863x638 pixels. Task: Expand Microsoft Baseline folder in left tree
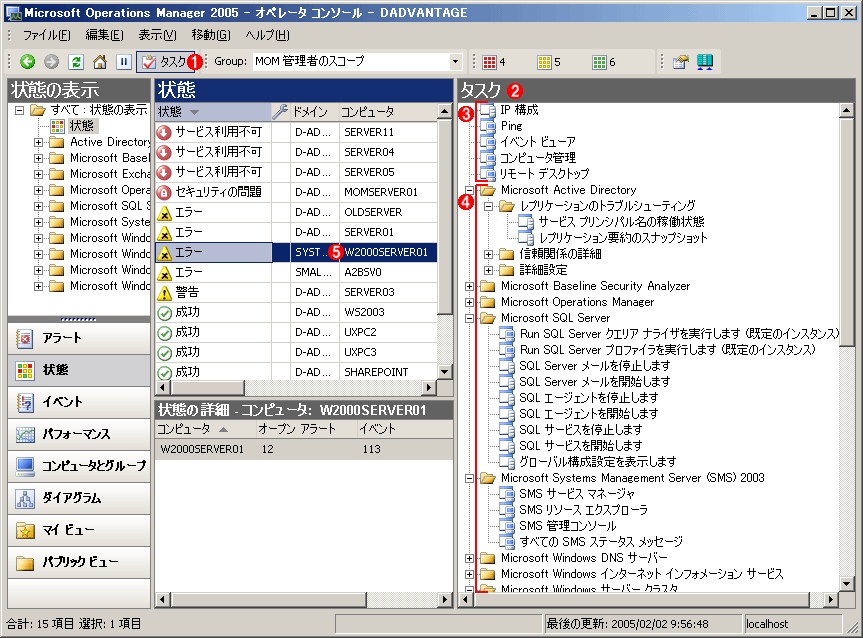click(x=38, y=158)
